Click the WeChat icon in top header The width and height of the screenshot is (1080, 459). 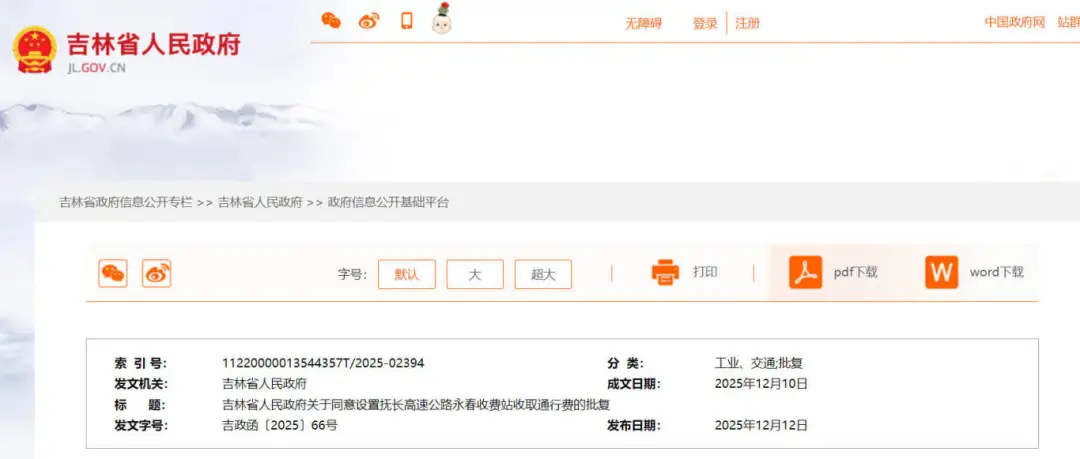click(x=331, y=21)
